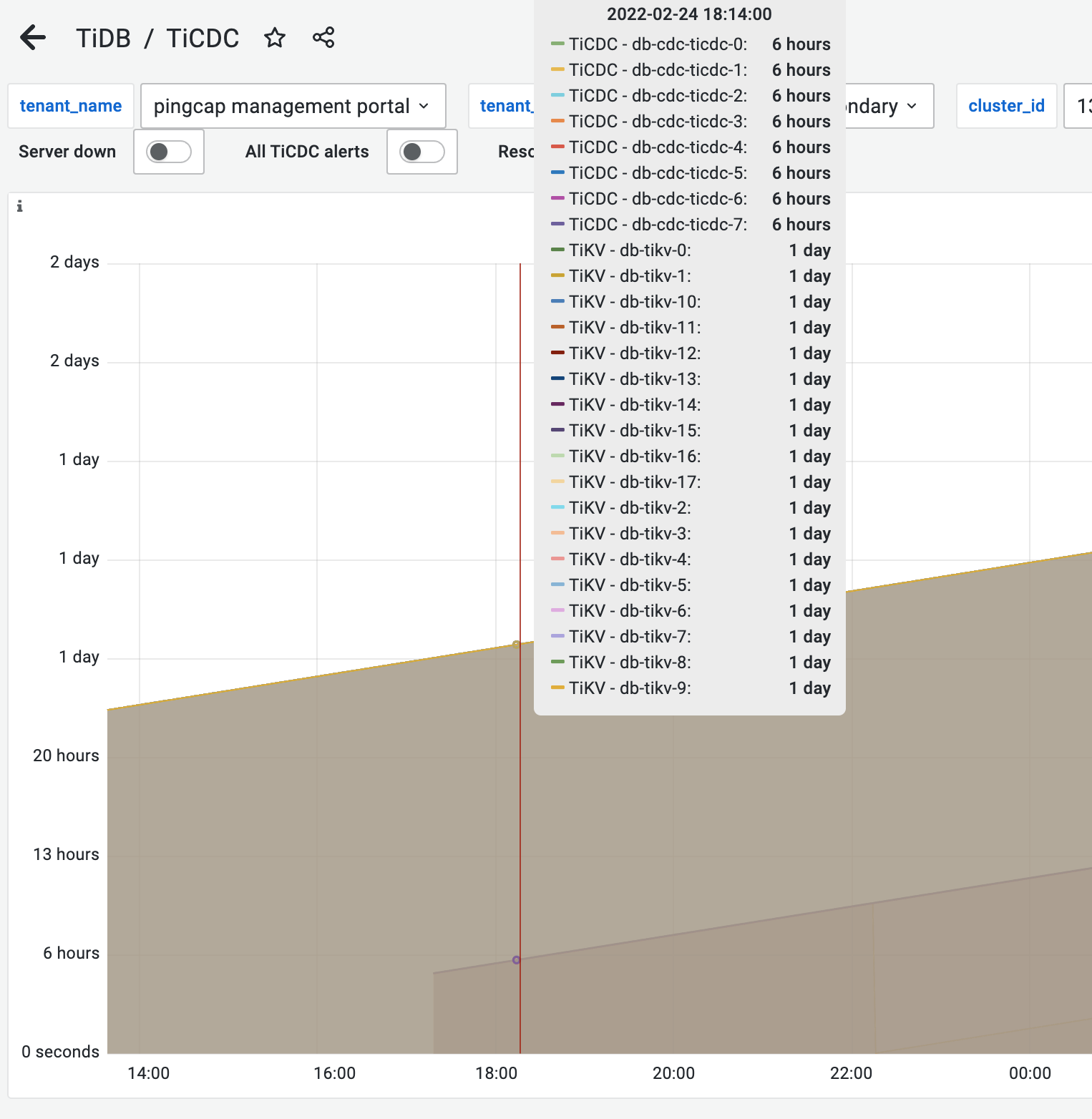
Task: Select the TiCDC breadcrumb title
Action: click(203, 37)
